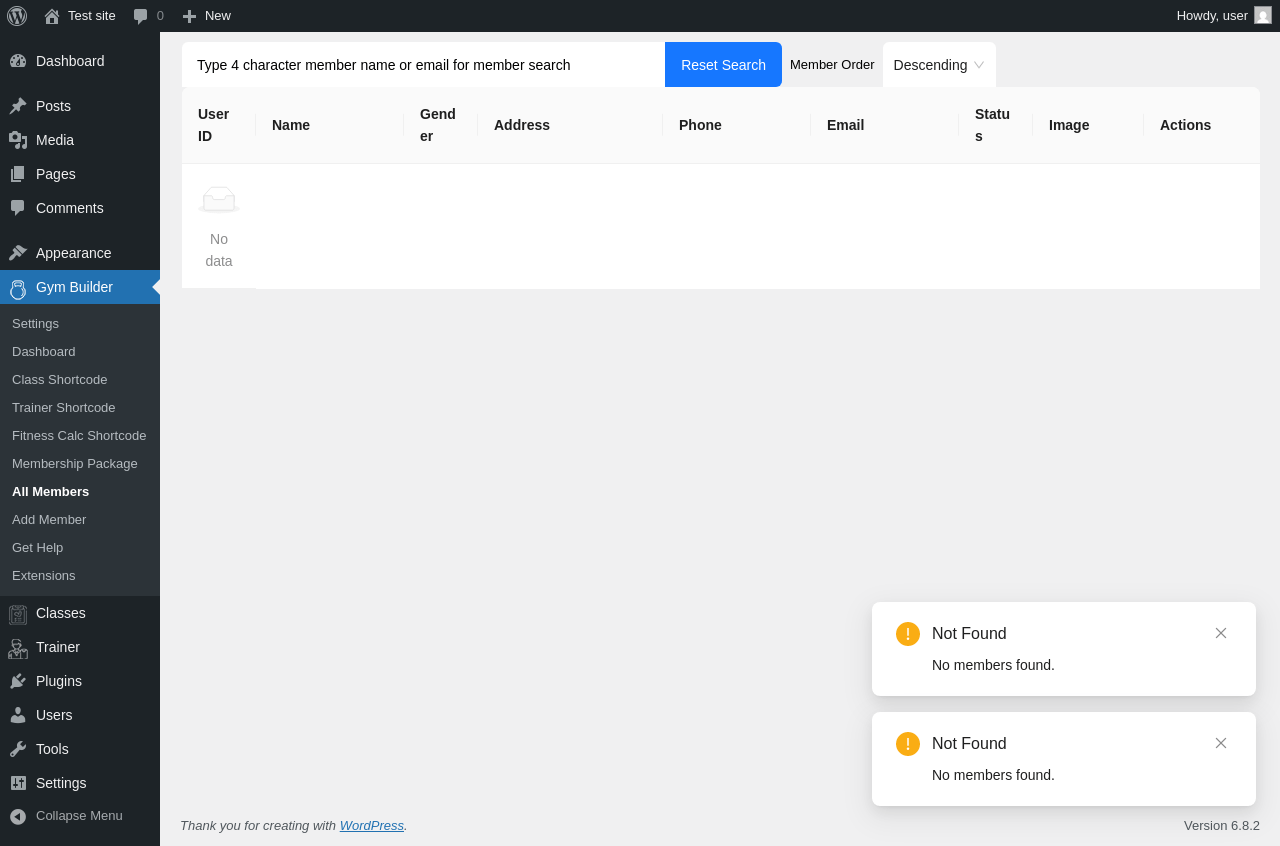Open Trainer Shortcode submenu item

pos(80,408)
